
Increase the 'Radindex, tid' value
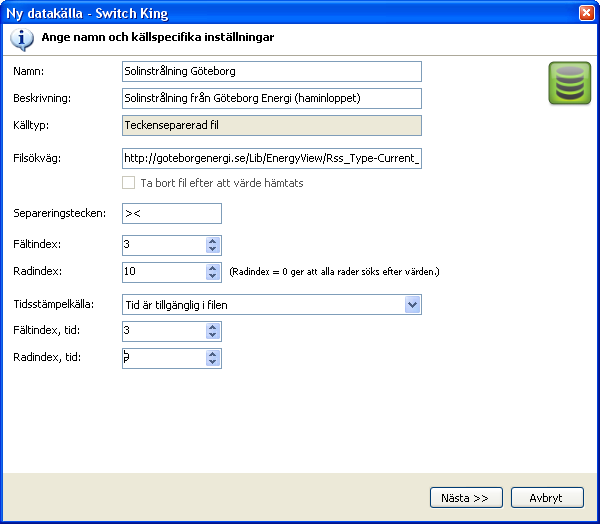click(213, 354)
